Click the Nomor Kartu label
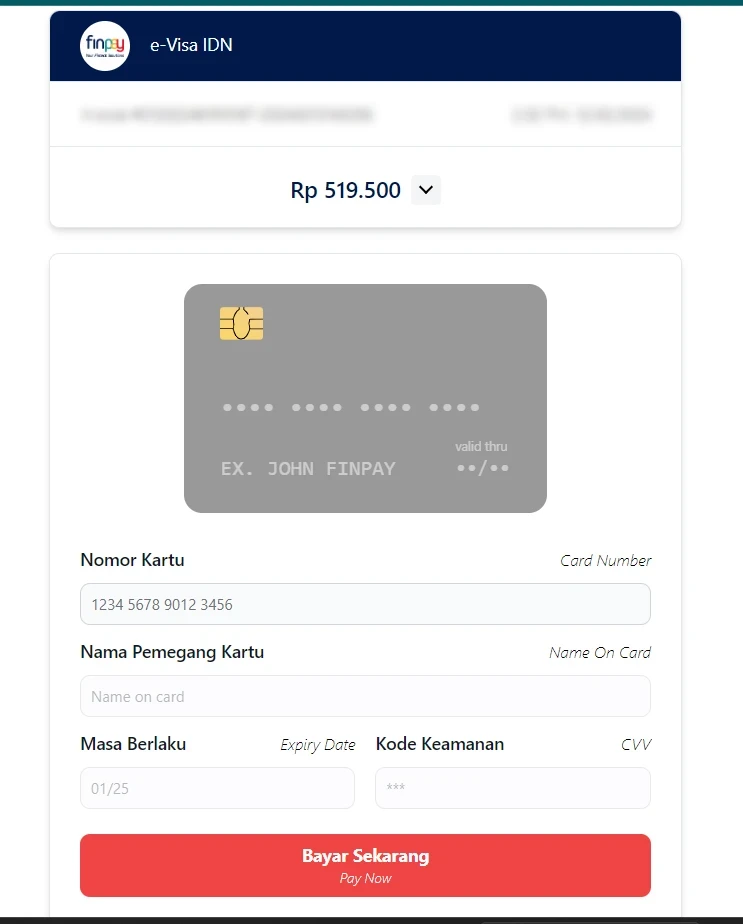 [x=132, y=560]
